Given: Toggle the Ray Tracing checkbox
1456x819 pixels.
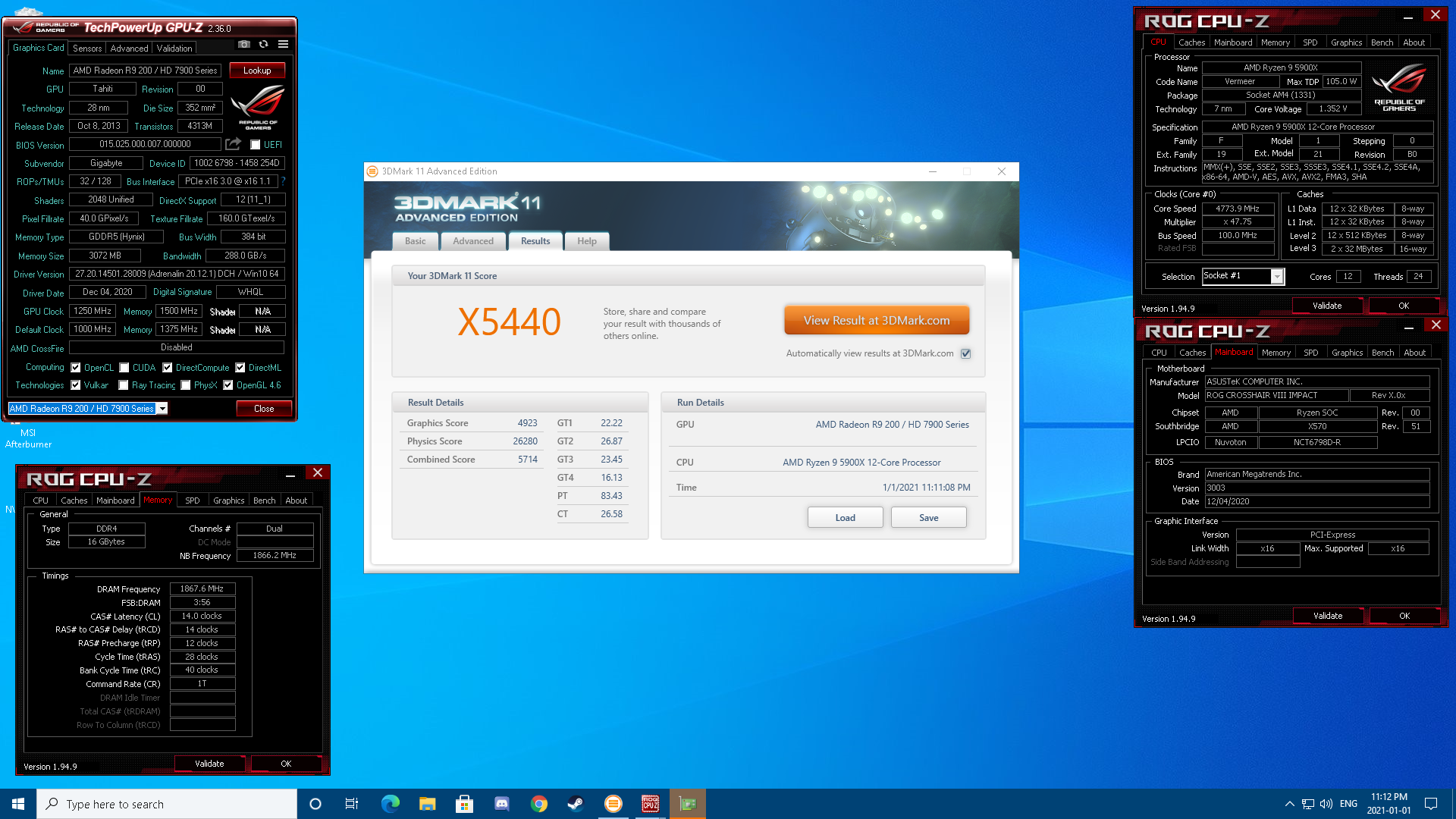Looking at the screenshot, I should coord(124,385).
